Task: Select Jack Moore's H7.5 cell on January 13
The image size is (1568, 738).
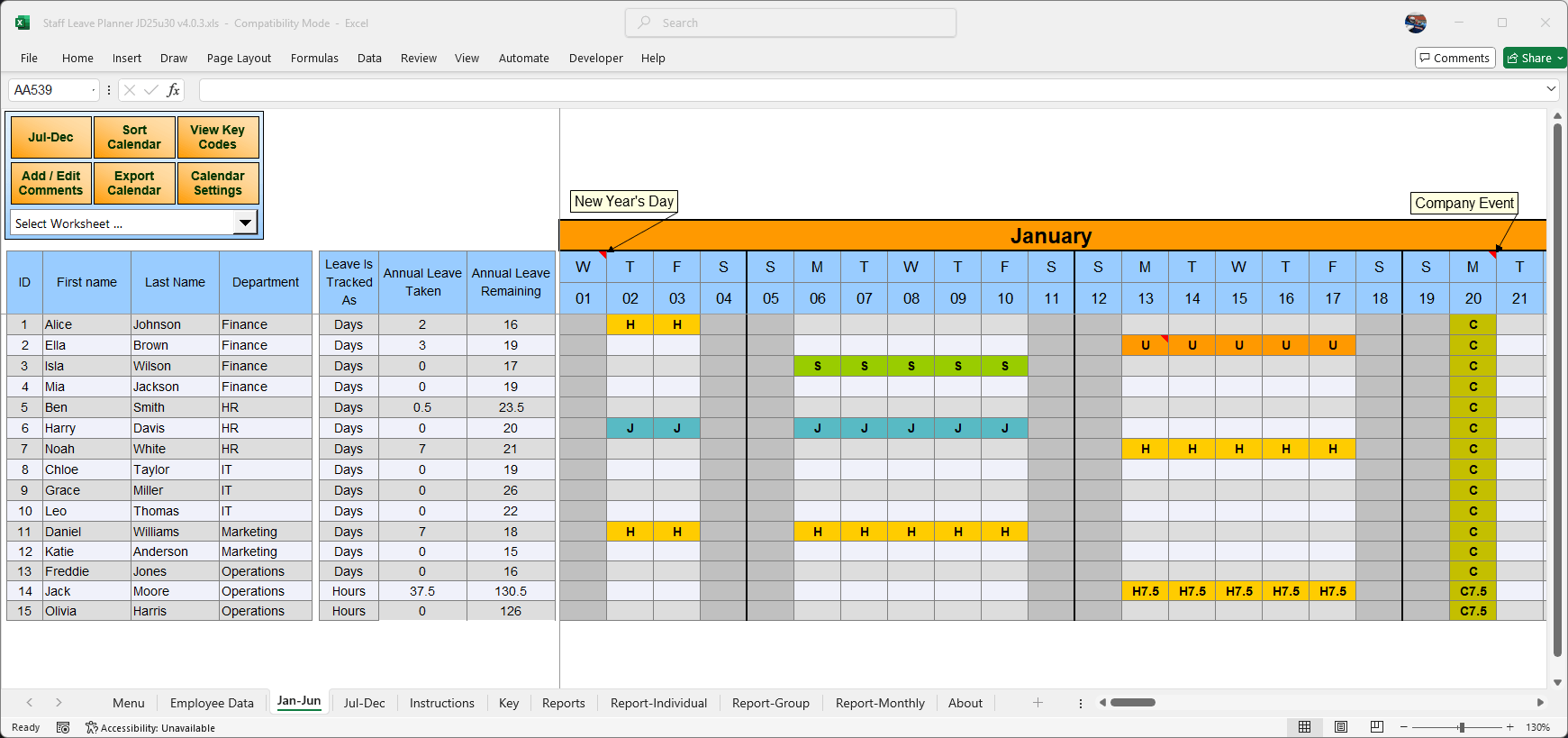Action: tap(1146, 591)
